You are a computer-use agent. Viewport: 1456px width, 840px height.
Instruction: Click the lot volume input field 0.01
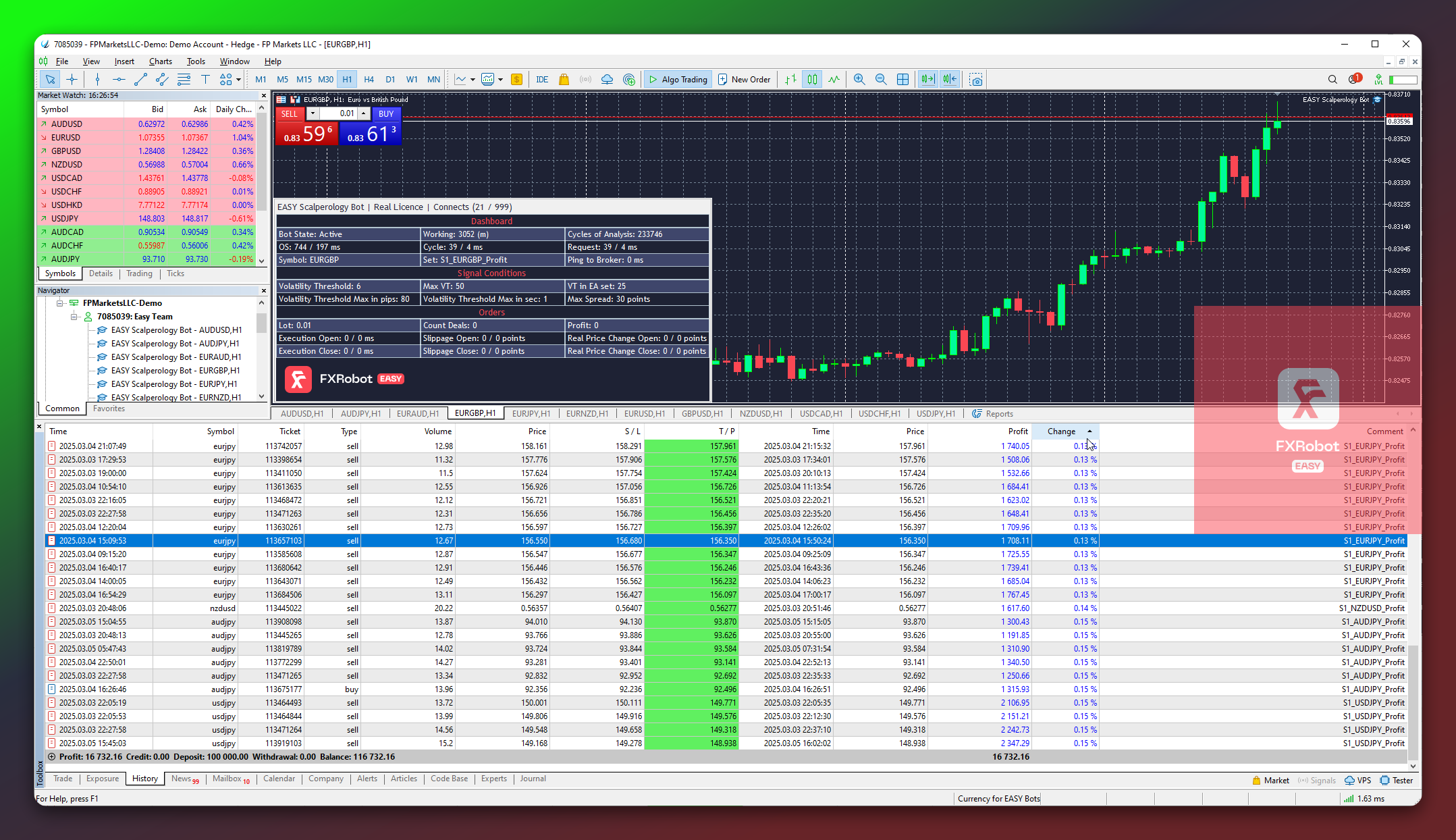click(338, 113)
